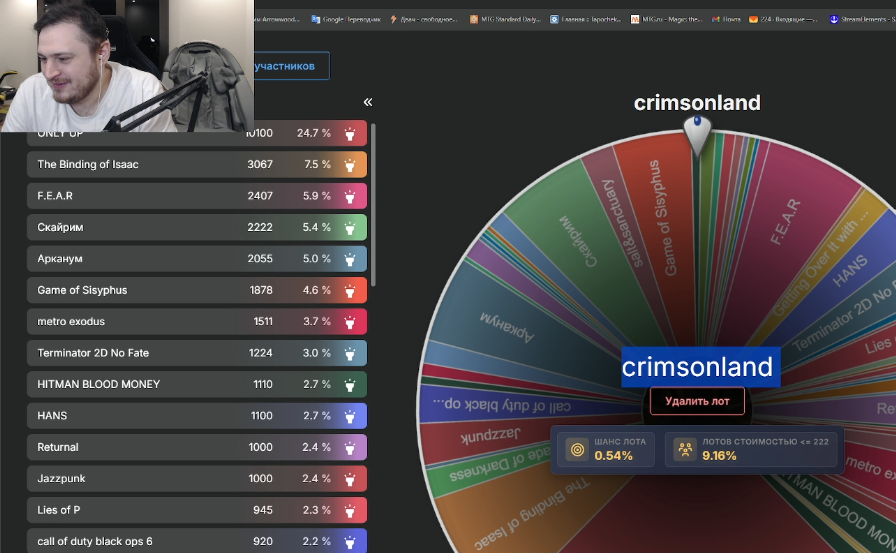Select the Returnal lot name

point(58,447)
